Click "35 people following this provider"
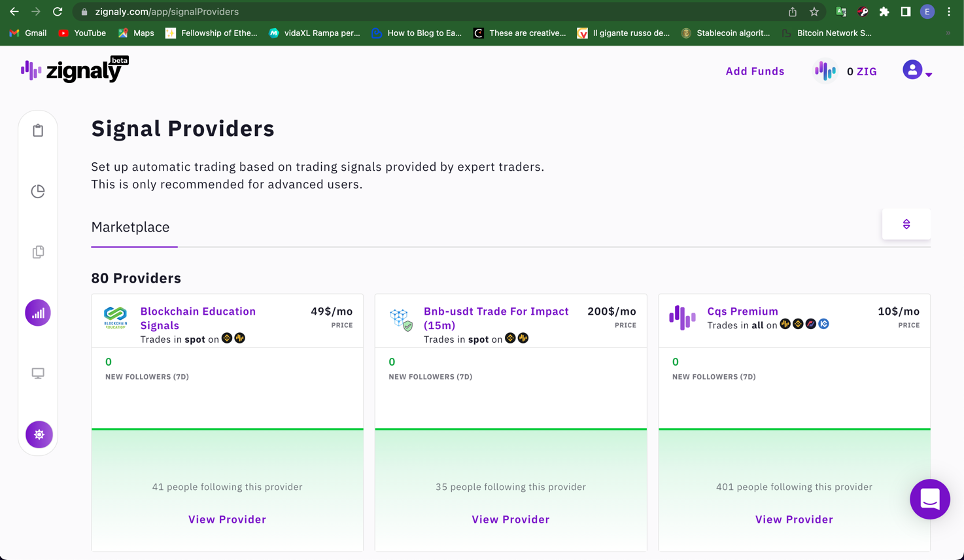The width and height of the screenshot is (964, 560). click(x=510, y=487)
